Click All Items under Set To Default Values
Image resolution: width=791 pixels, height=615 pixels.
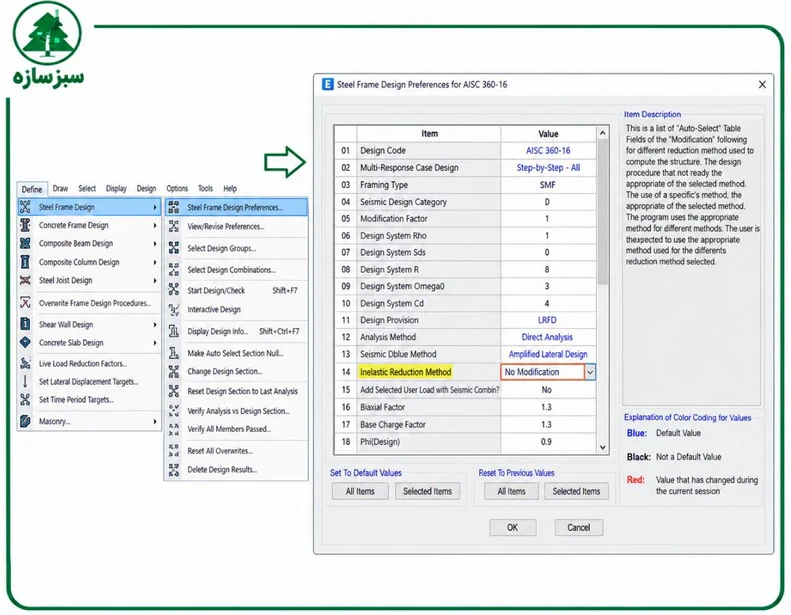[x=360, y=491]
